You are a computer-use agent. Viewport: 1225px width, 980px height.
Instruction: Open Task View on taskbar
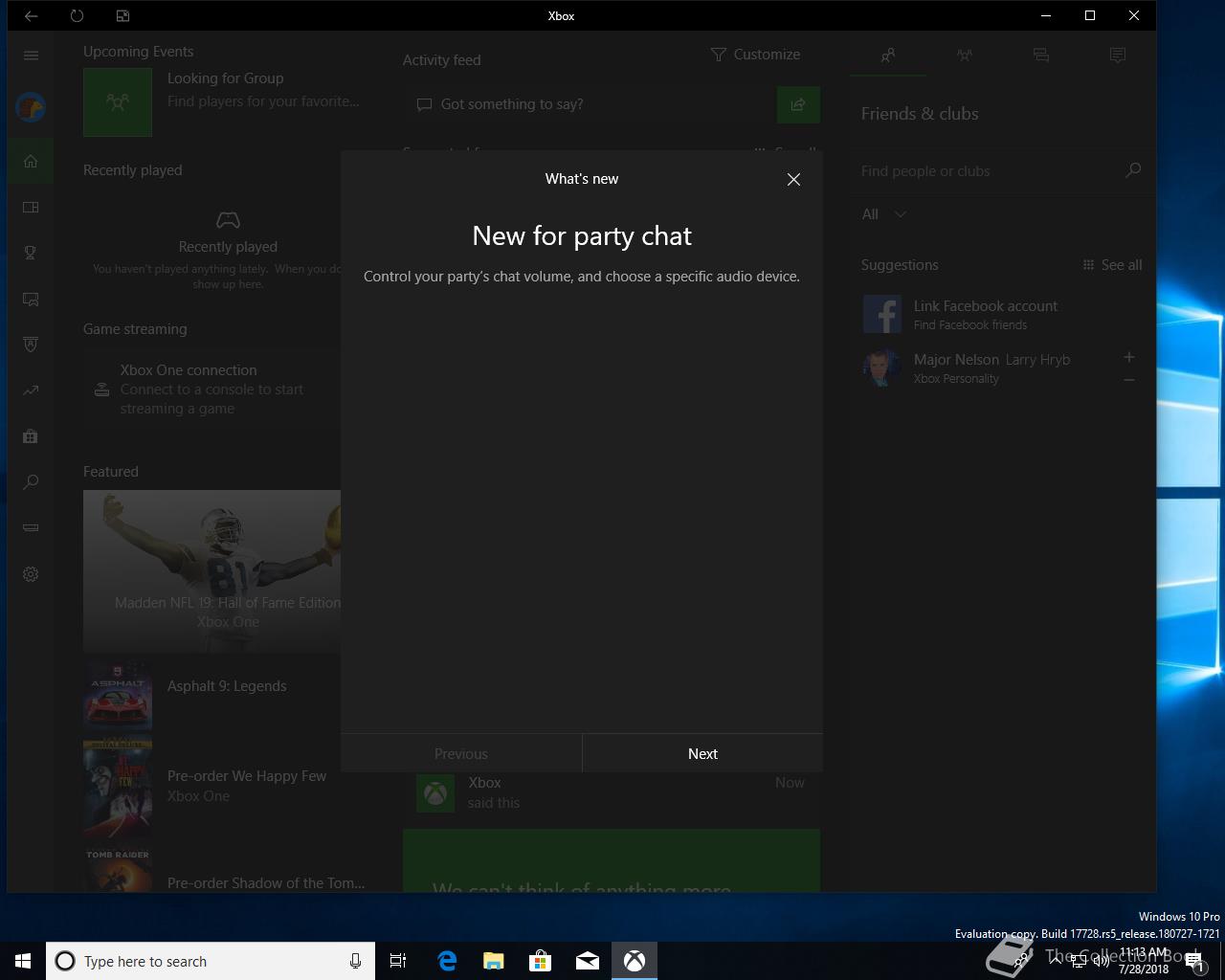point(398,961)
